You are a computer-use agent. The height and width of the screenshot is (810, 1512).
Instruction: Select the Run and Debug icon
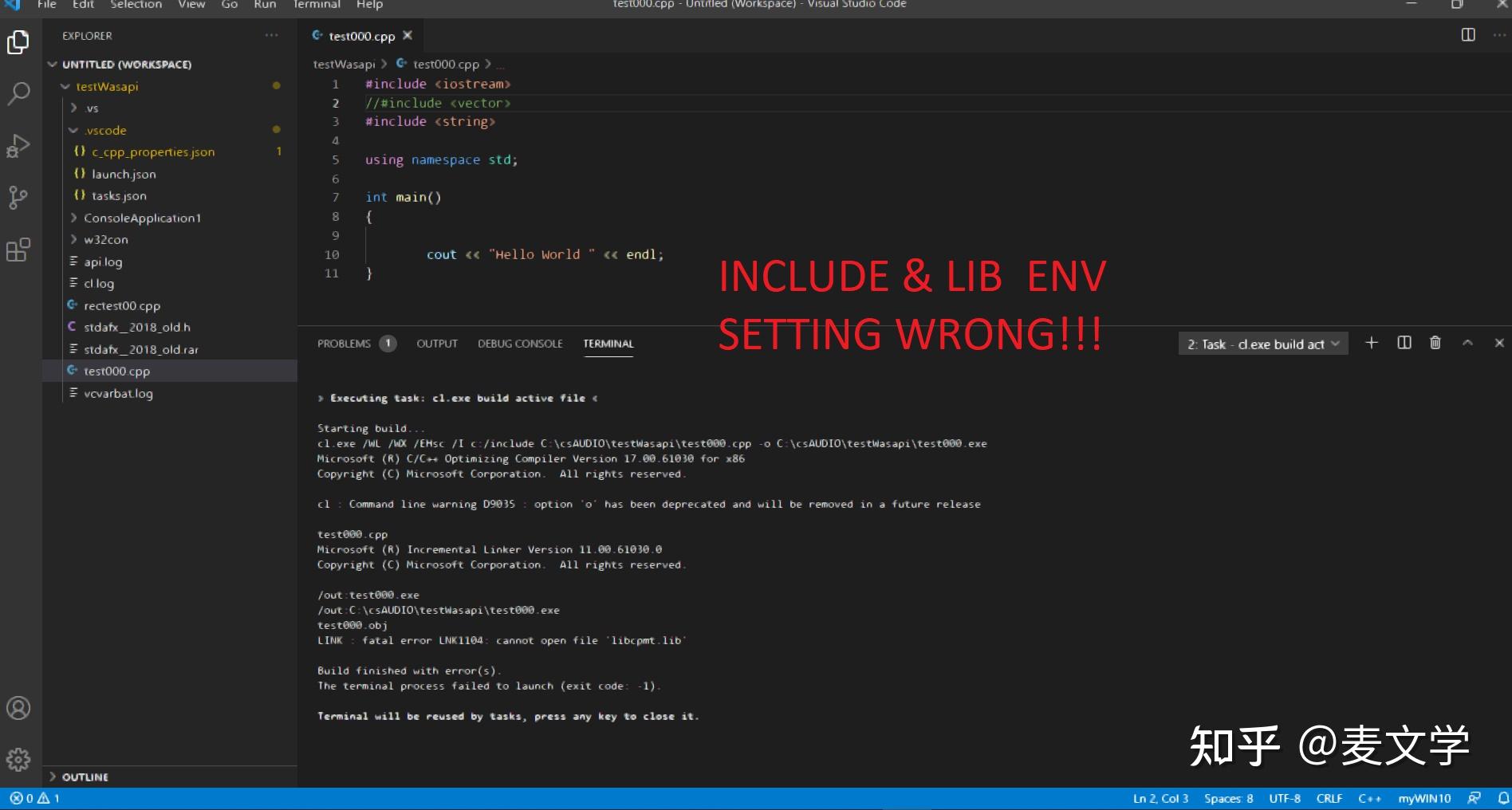tap(18, 145)
